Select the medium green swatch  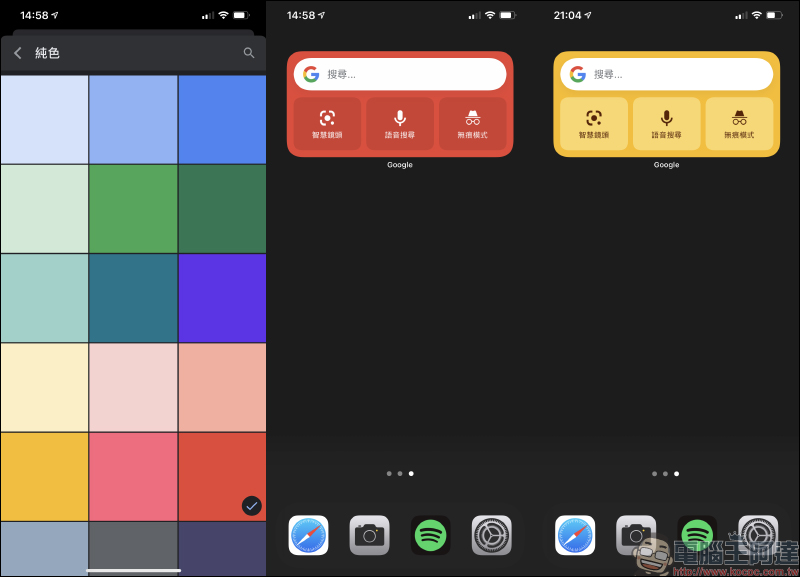pyautogui.click(x=133, y=209)
